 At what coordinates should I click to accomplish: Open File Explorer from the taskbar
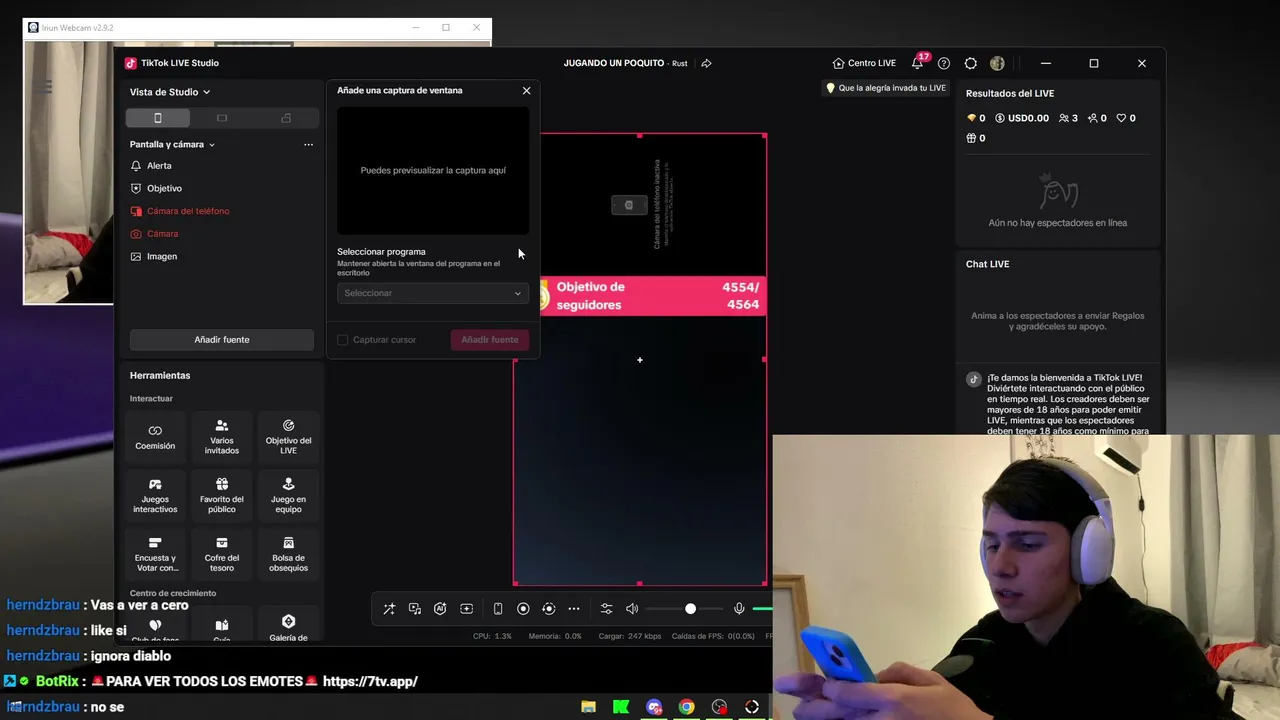588,707
